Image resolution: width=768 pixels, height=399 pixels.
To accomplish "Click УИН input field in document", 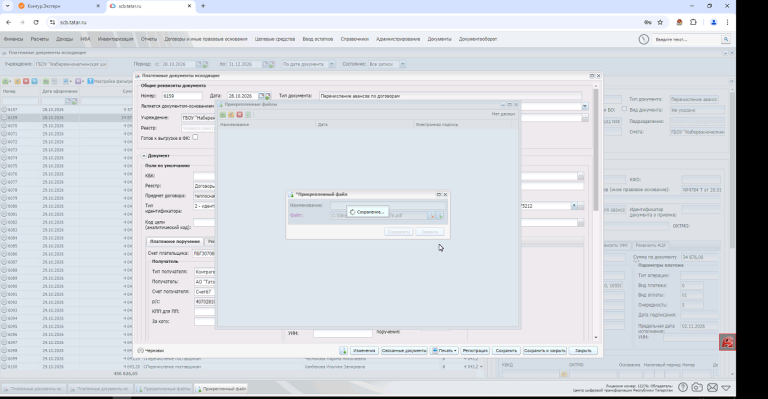I will tap(343, 333).
